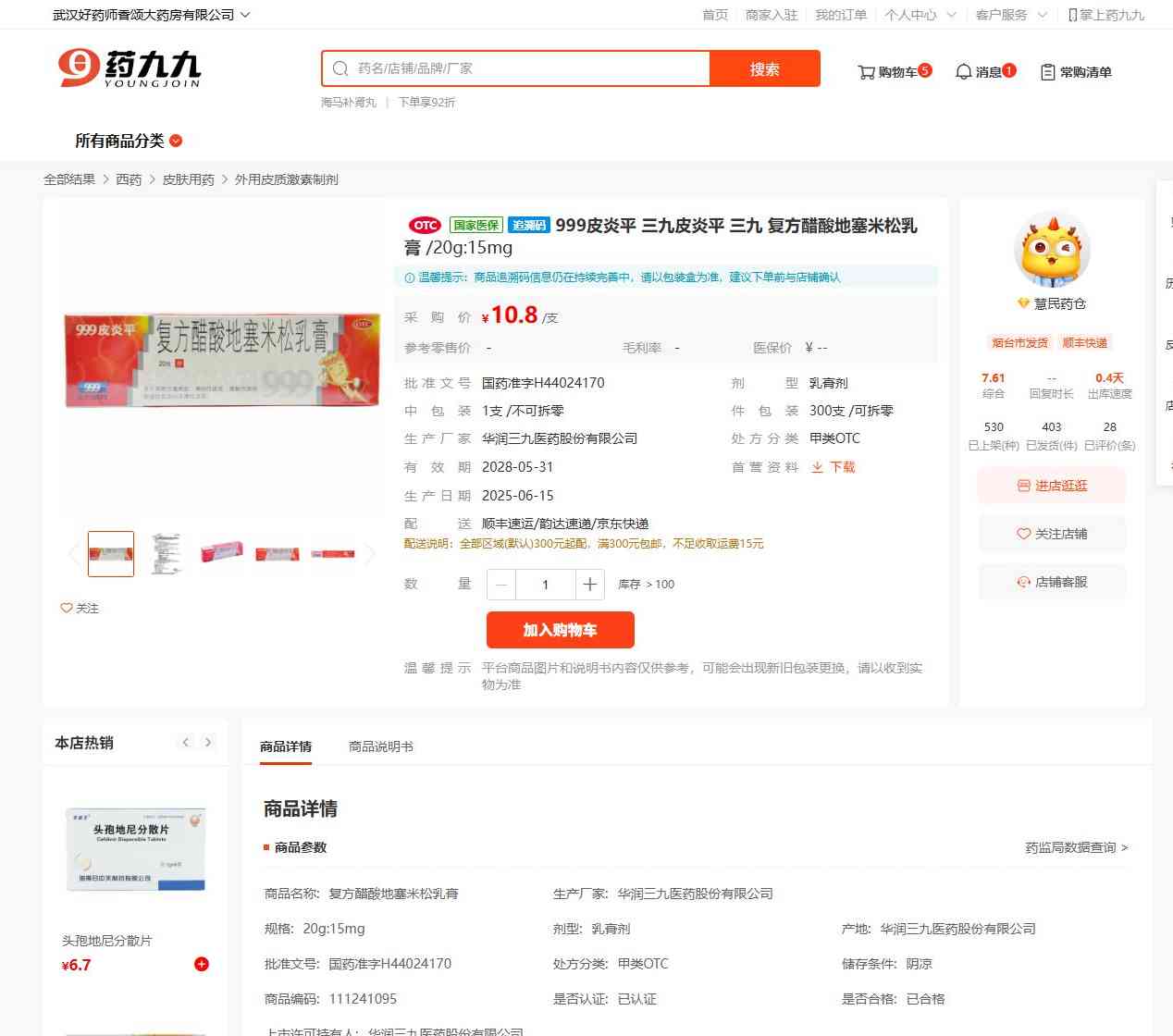Click the 加入购物车 button

pos(561,630)
